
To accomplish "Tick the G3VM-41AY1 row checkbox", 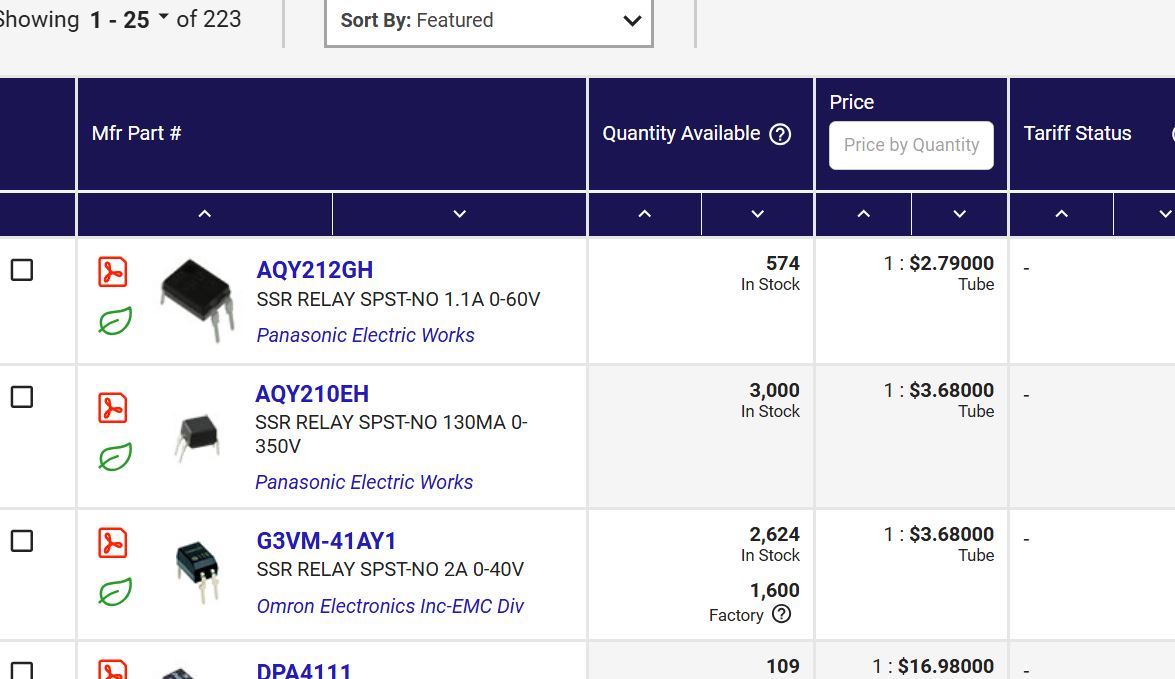I will point(22,541).
